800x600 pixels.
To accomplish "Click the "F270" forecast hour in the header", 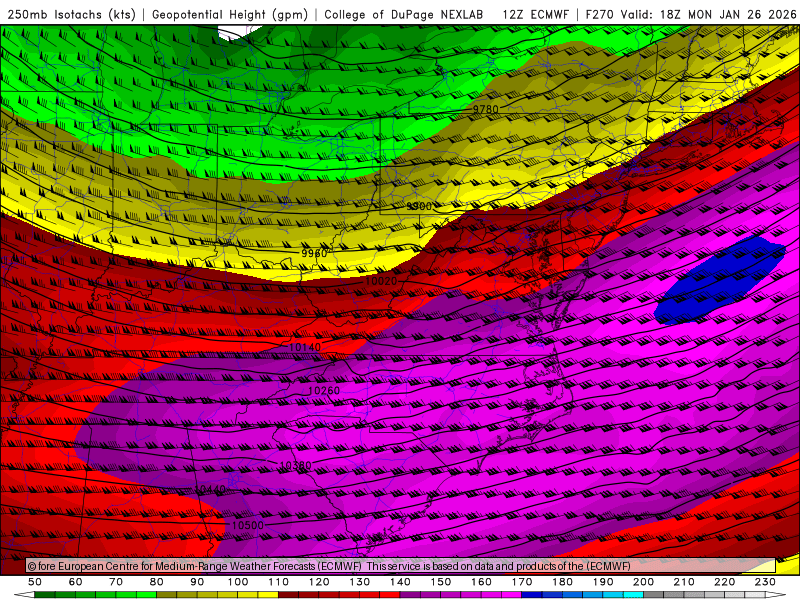I will (599, 15).
